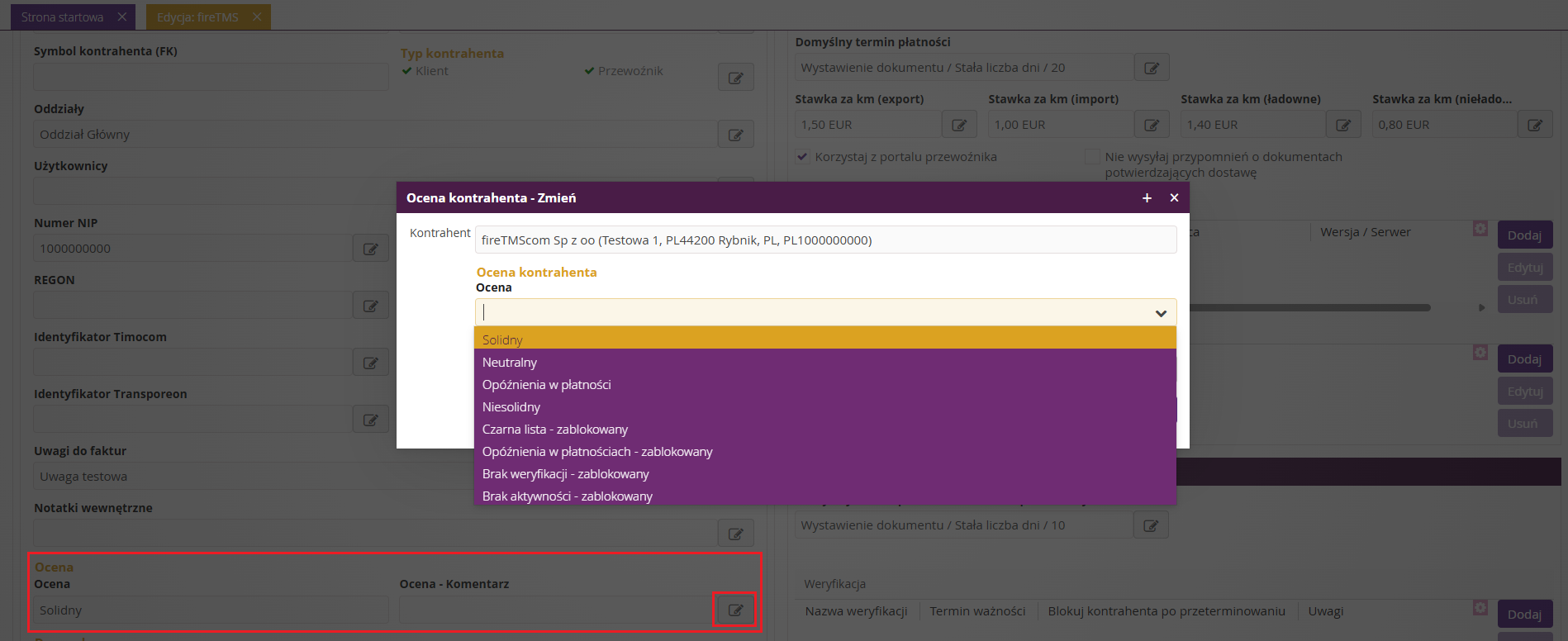1568x641 pixels.
Task: Select Brak weryfikacji - zablokowany
Action: click(824, 473)
